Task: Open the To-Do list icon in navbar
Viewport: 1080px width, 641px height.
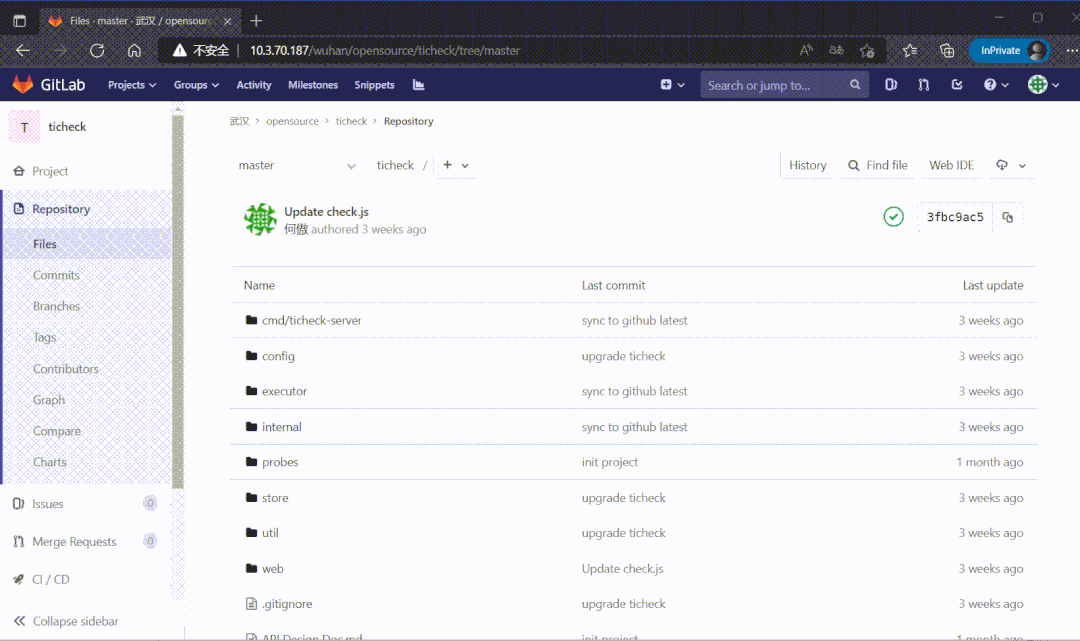Action: click(x=957, y=85)
